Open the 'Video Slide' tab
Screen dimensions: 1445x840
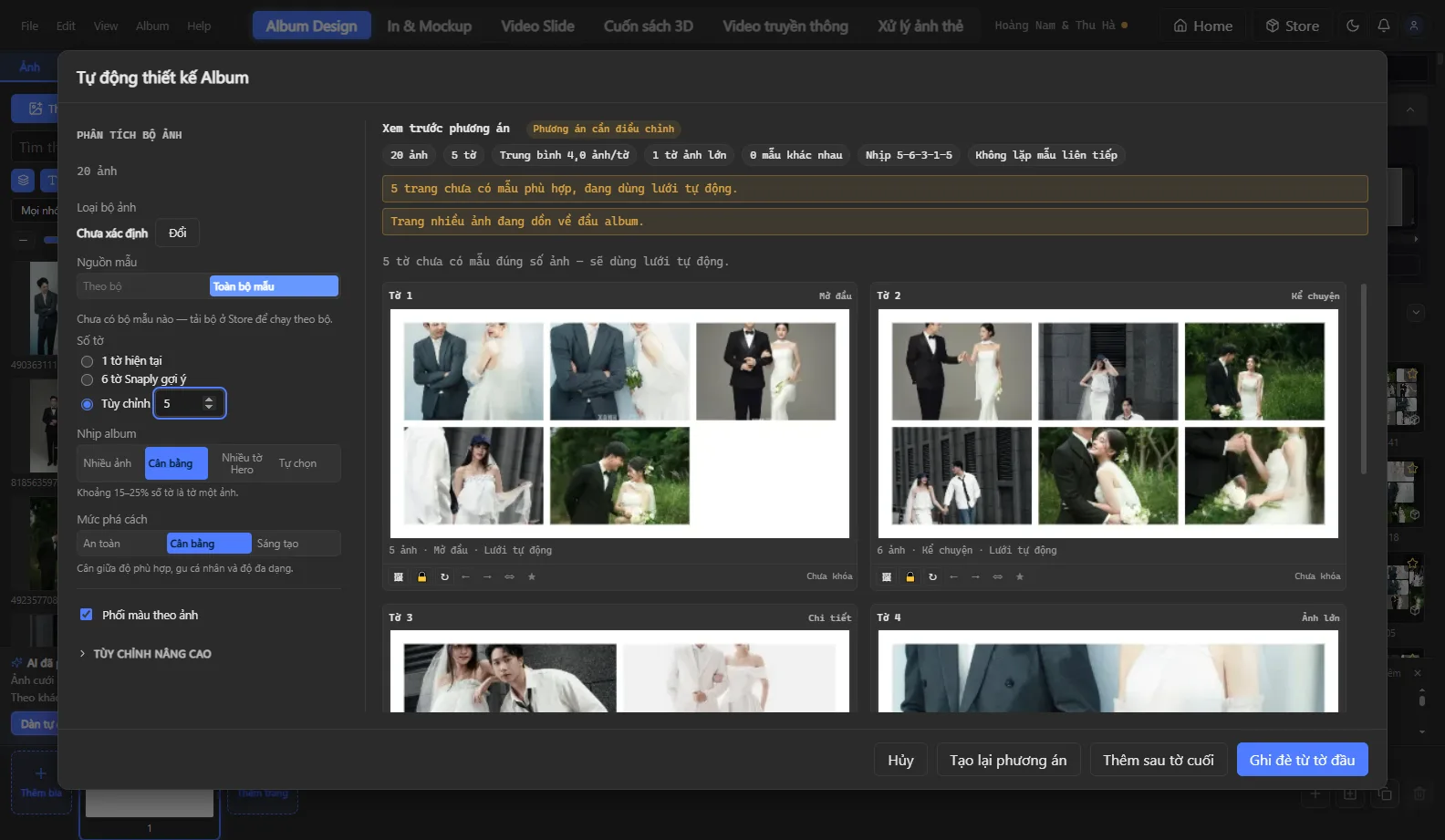click(x=537, y=26)
